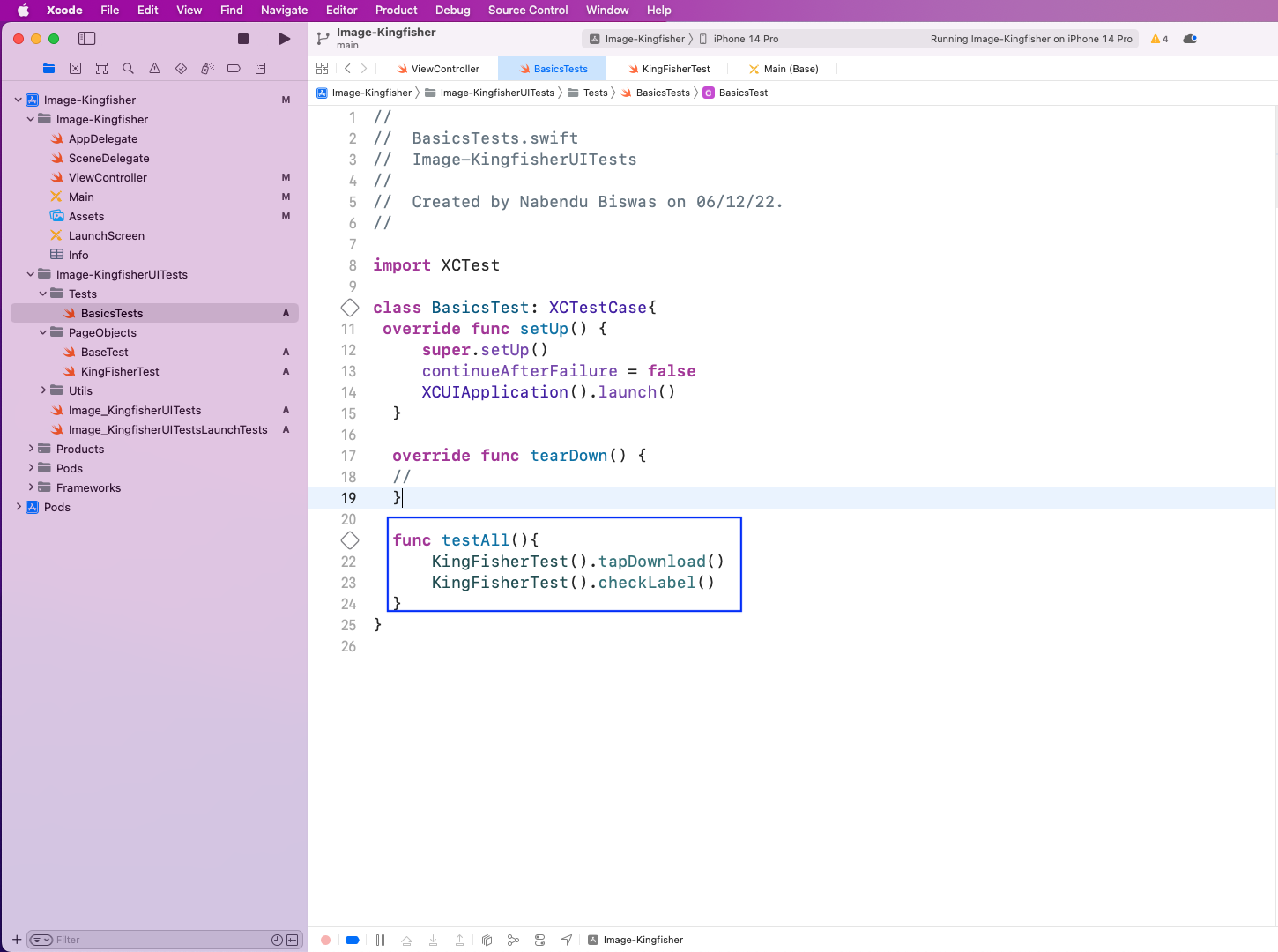Image resolution: width=1278 pixels, height=952 pixels.
Task: Stop the running app
Action: pos(243,39)
